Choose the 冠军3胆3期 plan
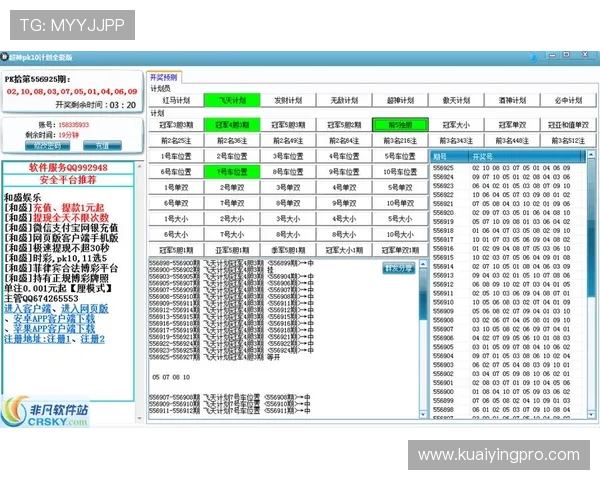Screen dimensions: 600x480 pyautogui.click(x=176, y=125)
